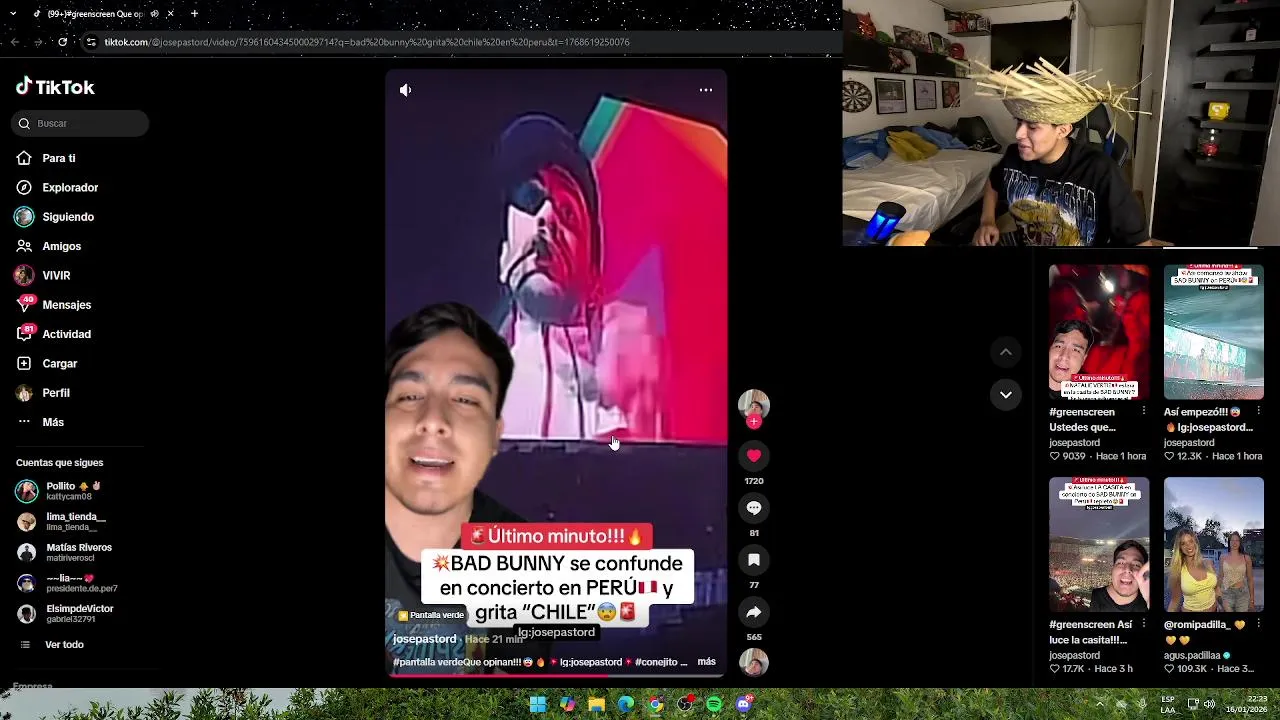Open Google Chrome from taskbar
The width and height of the screenshot is (1280, 720).
tap(655, 704)
